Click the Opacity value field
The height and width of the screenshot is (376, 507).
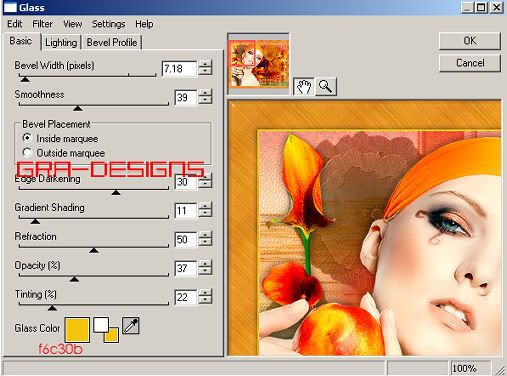tap(185, 268)
